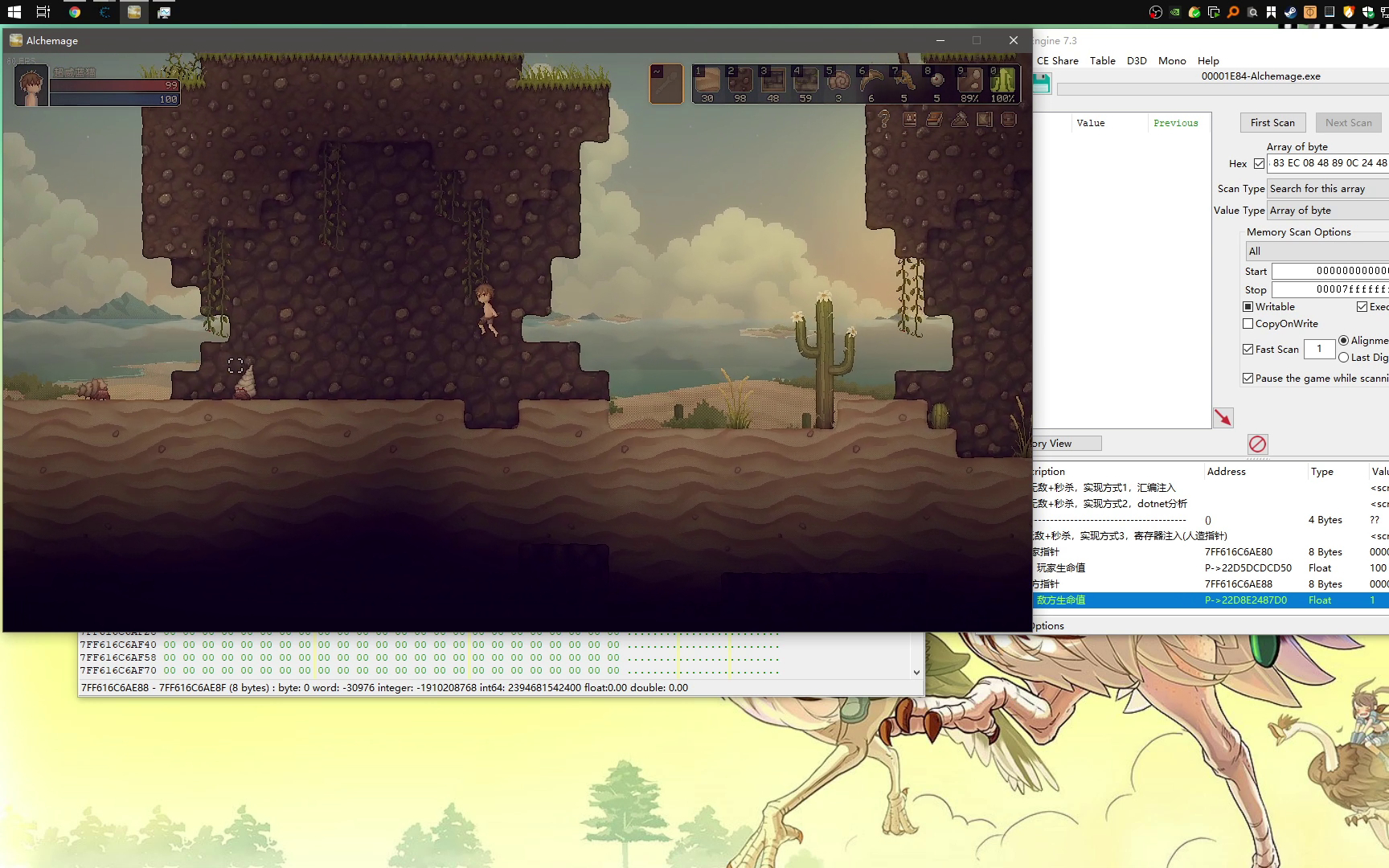Open the OBS Studio tray icon
This screenshot has width=1389, height=868.
point(1156,12)
